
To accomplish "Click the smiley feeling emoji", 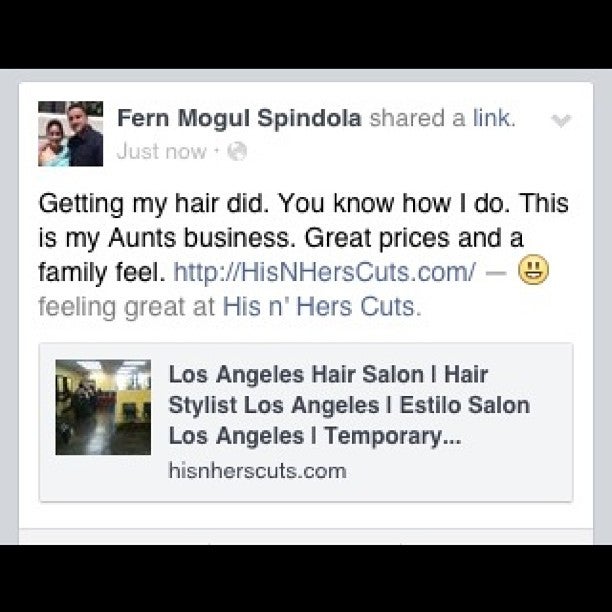I will [x=533, y=270].
